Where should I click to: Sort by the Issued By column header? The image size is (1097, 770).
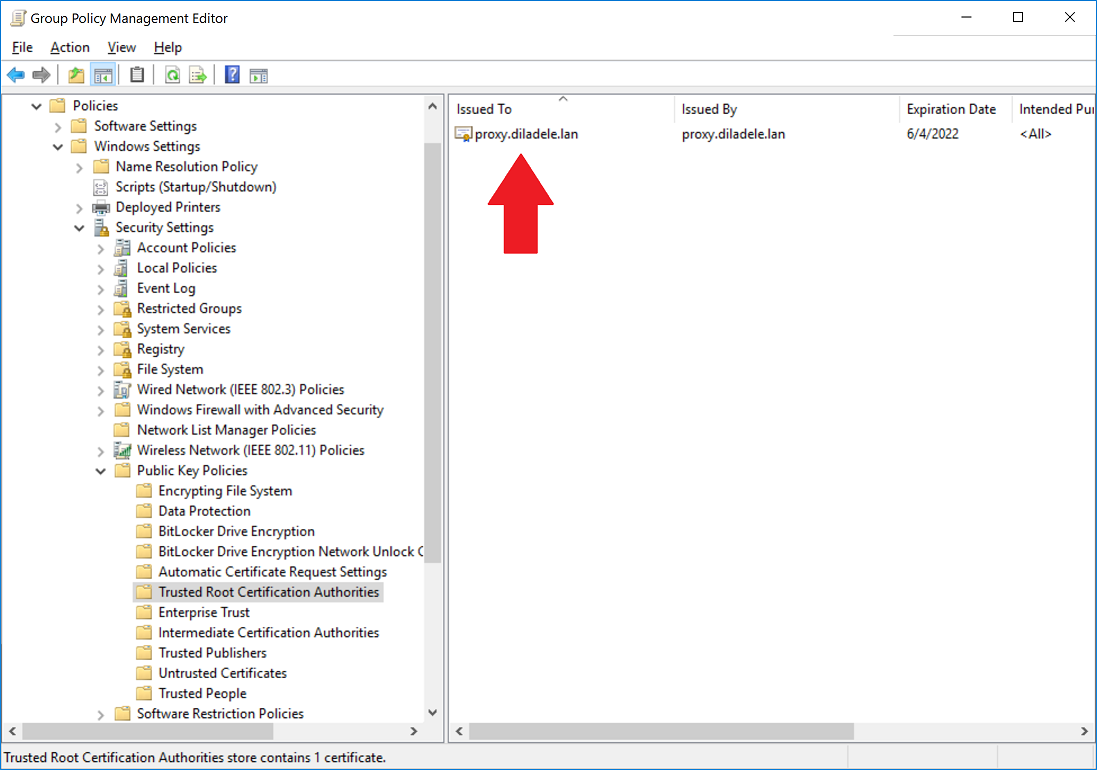coord(787,108)
